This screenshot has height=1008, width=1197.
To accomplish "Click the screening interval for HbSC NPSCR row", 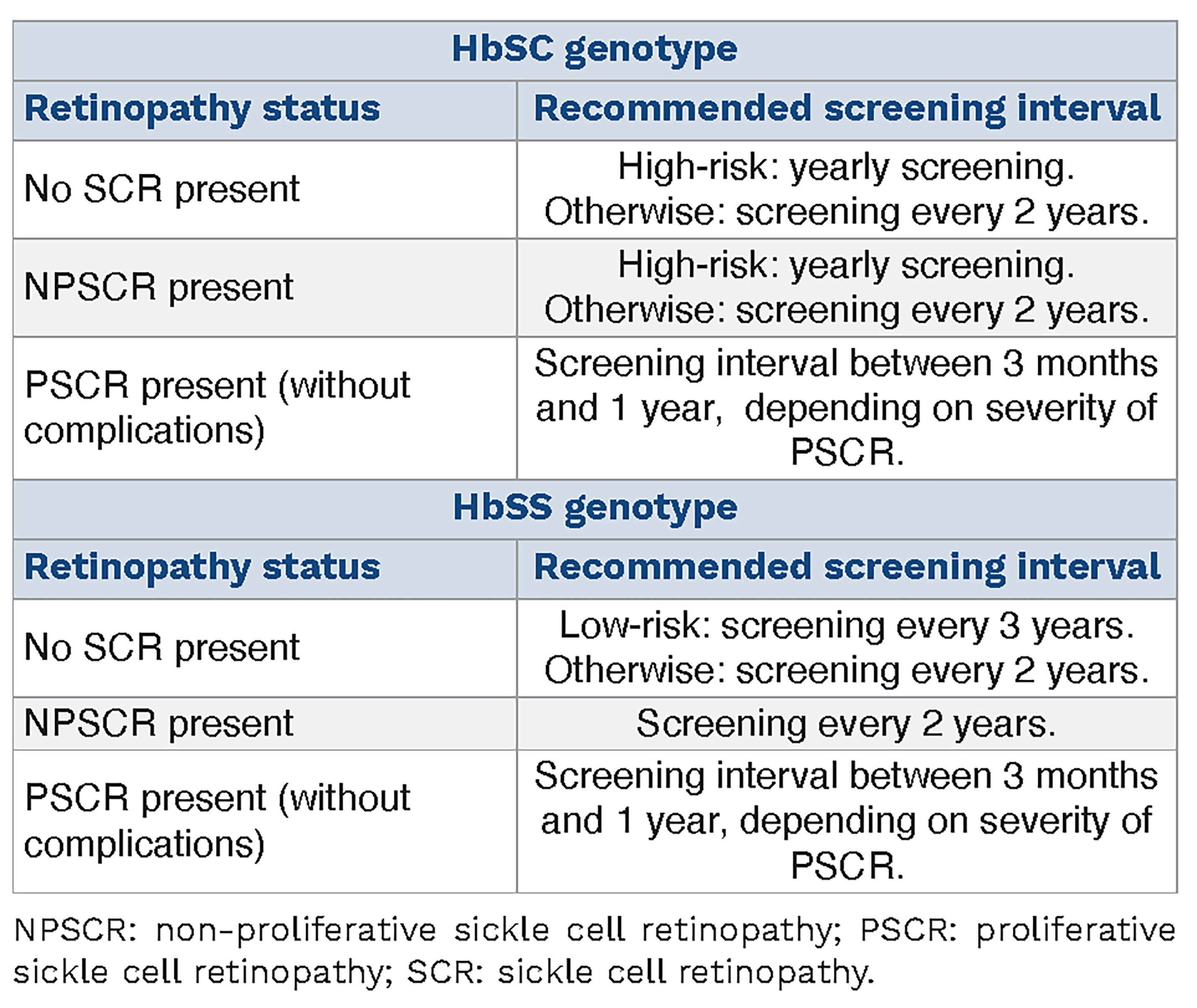I will [x=846, y=288].
